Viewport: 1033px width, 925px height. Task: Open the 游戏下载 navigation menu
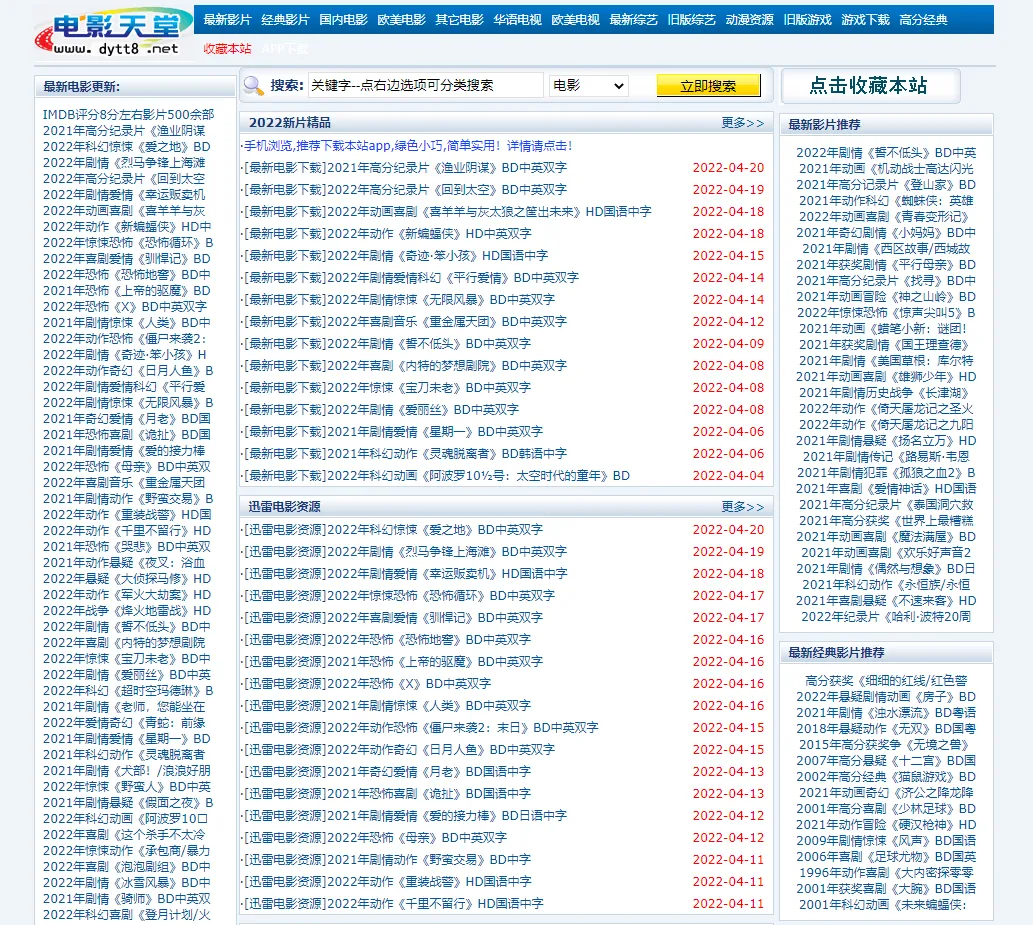tap(865, 20)
